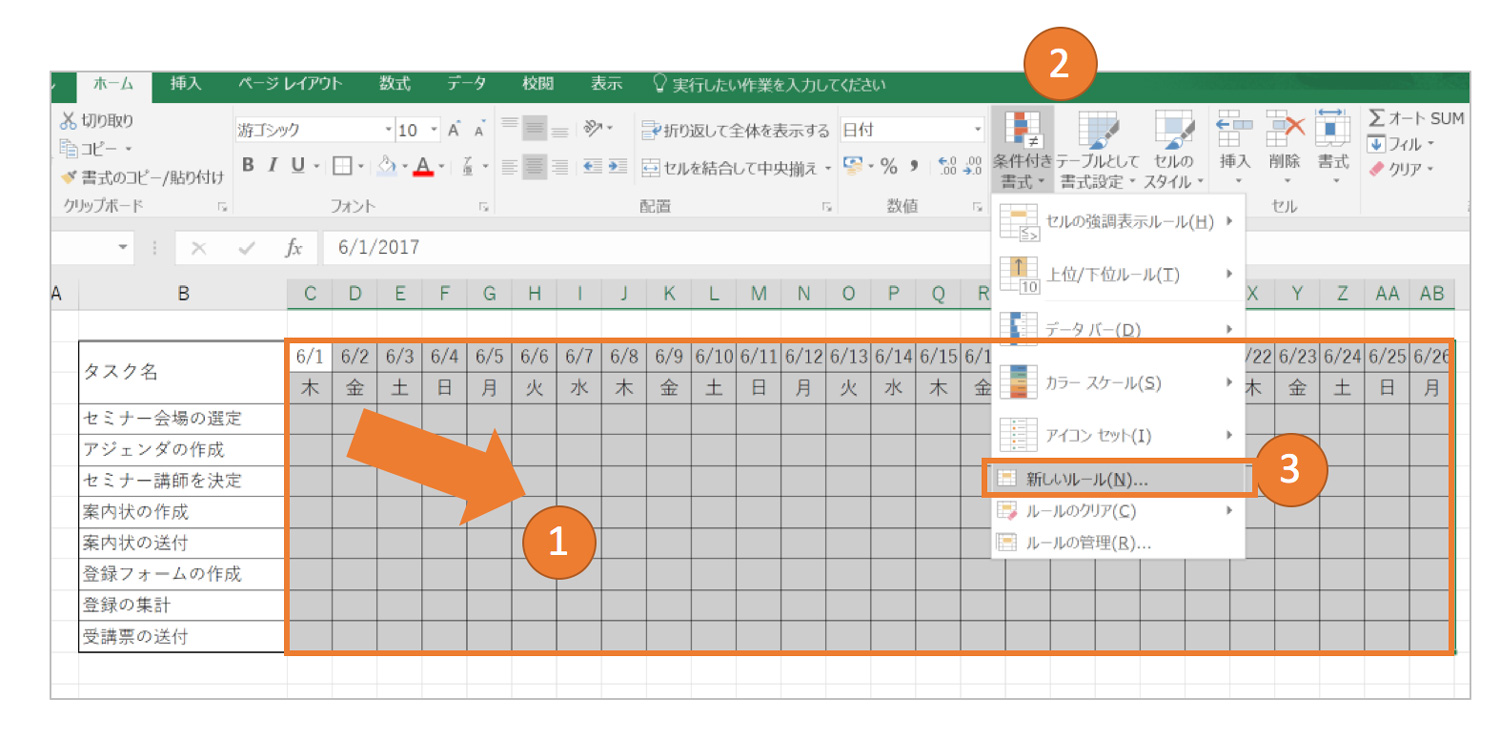The image size is (1500, 740).
Task: Open カラー スケール(S) submenu
Action: pyautogui.click(x=1118, y=382)
